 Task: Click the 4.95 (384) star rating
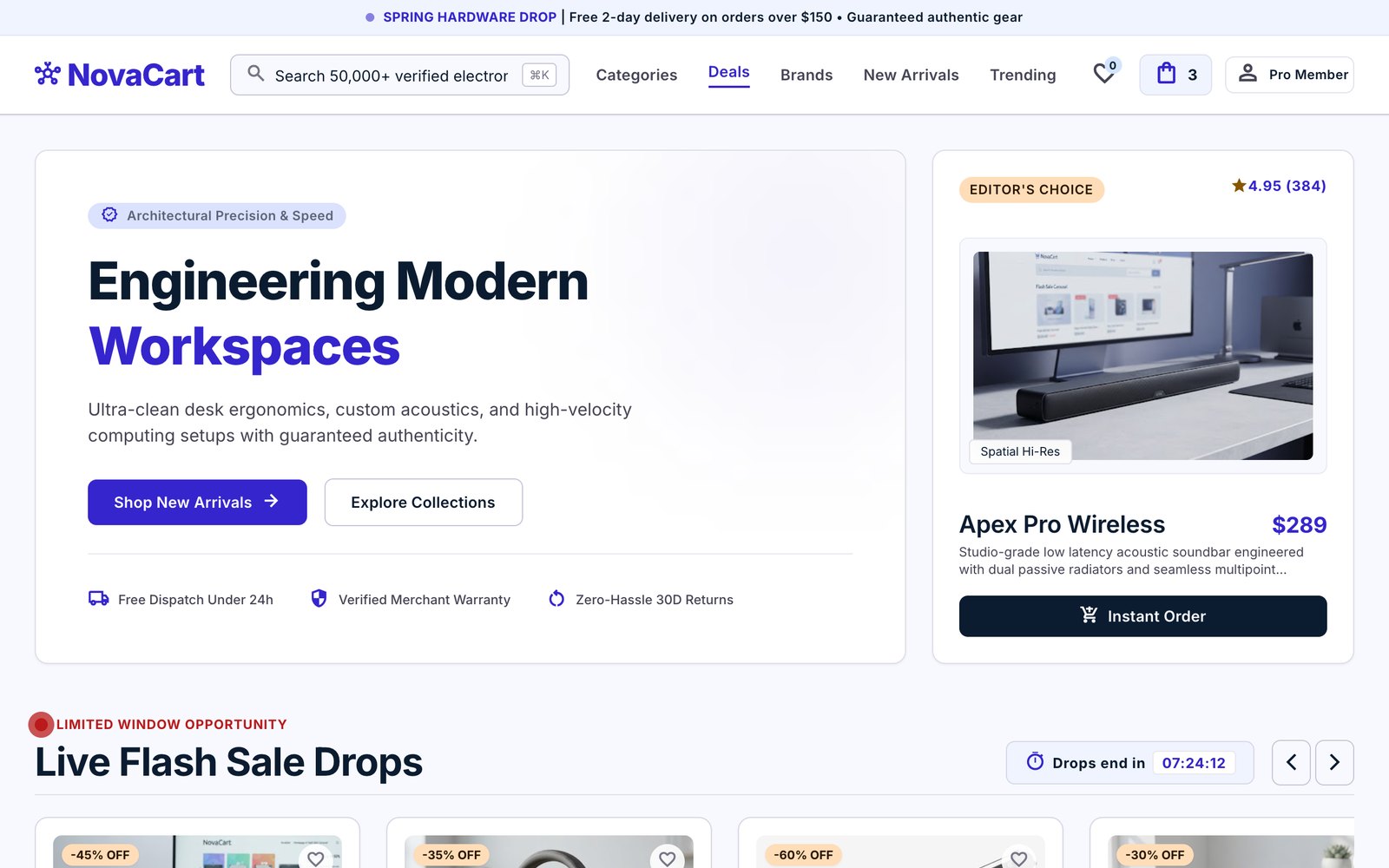coord(1279,186)
